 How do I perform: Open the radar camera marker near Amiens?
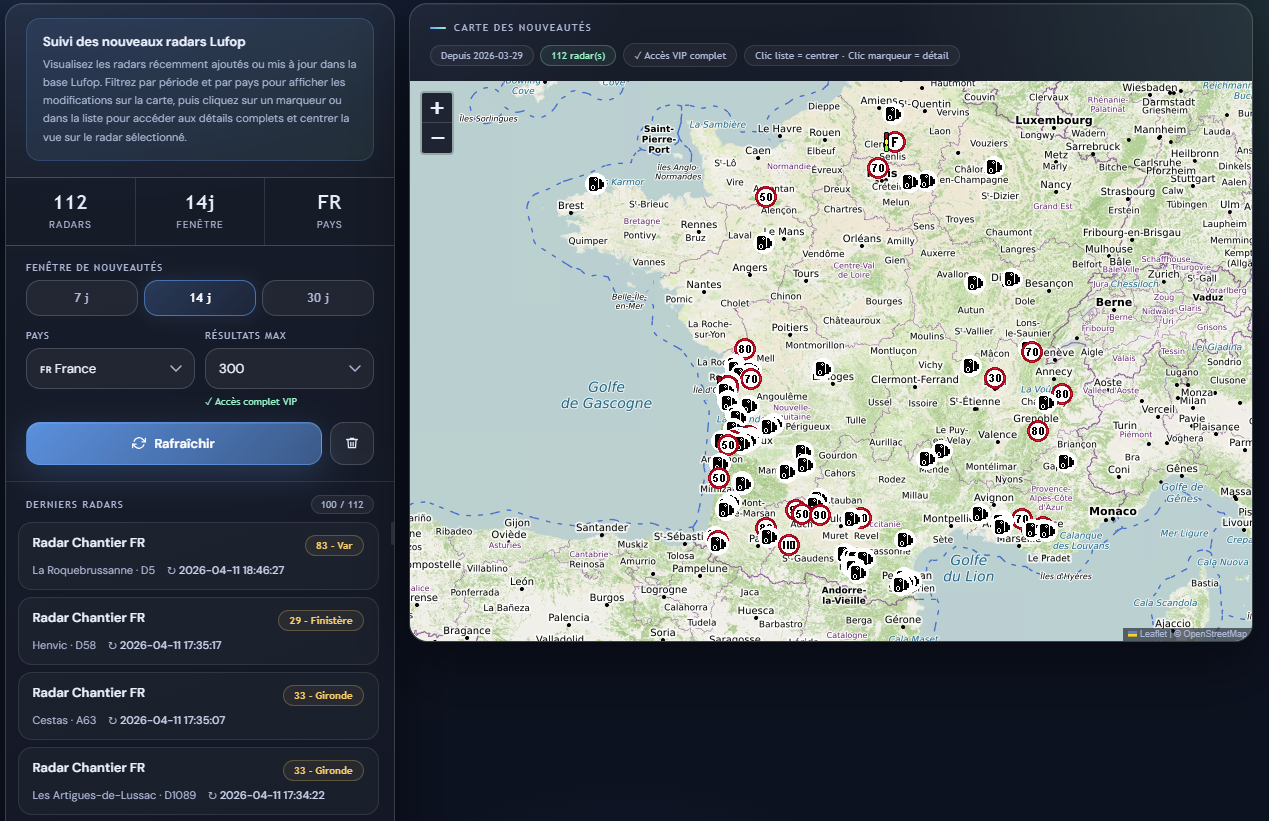pos(893,115)
